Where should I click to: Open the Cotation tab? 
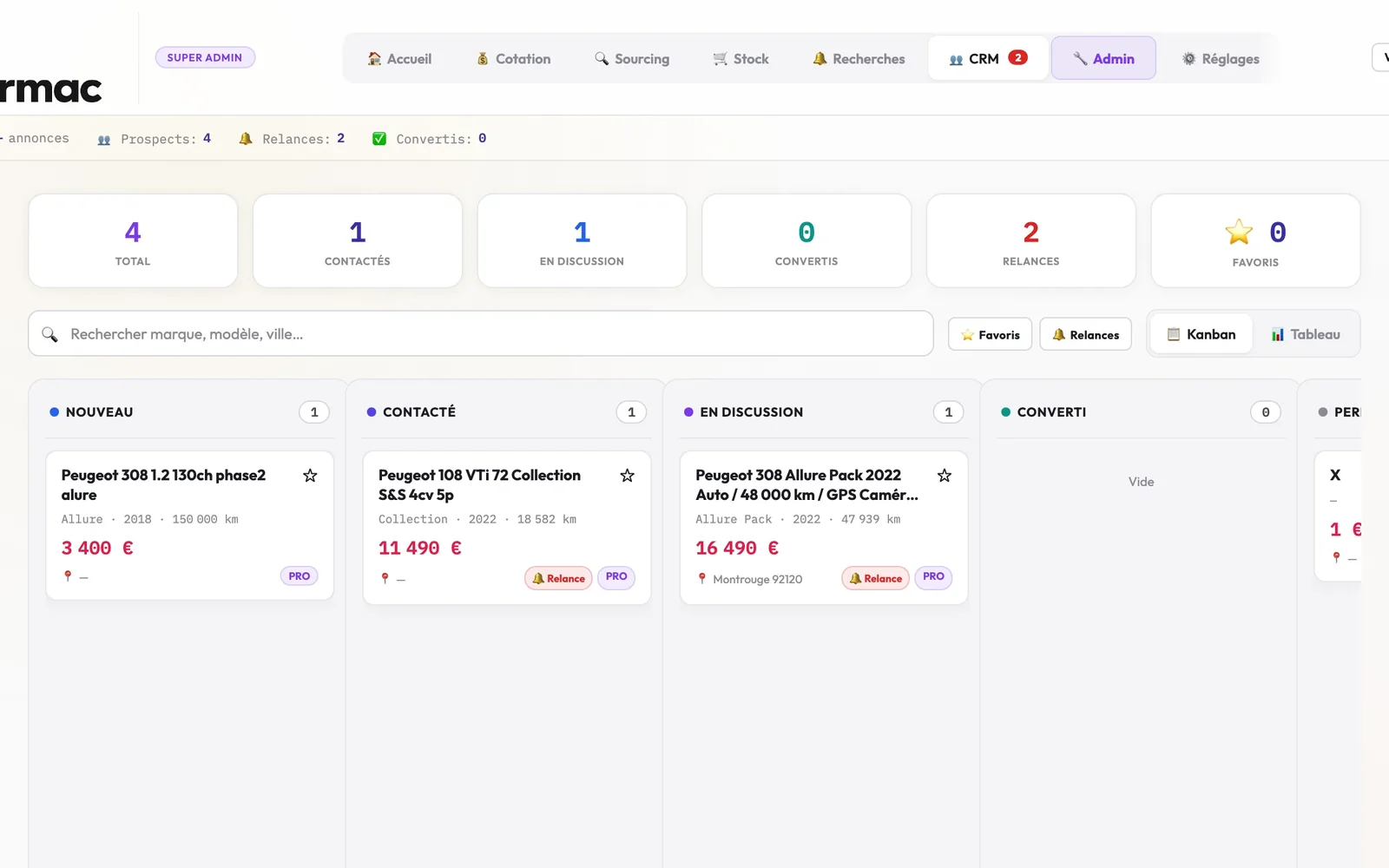point(513,59)
